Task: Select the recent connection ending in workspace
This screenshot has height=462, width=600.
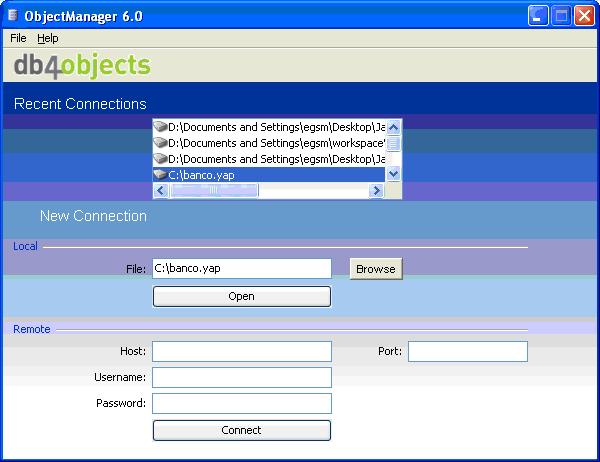Action: pos(269,143)
